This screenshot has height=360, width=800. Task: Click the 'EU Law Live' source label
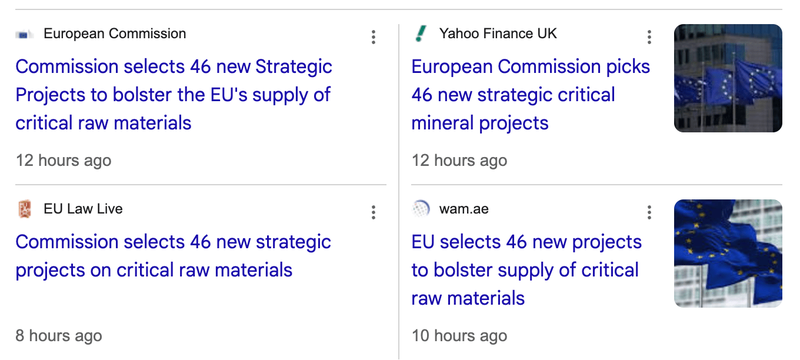[83, 209]
